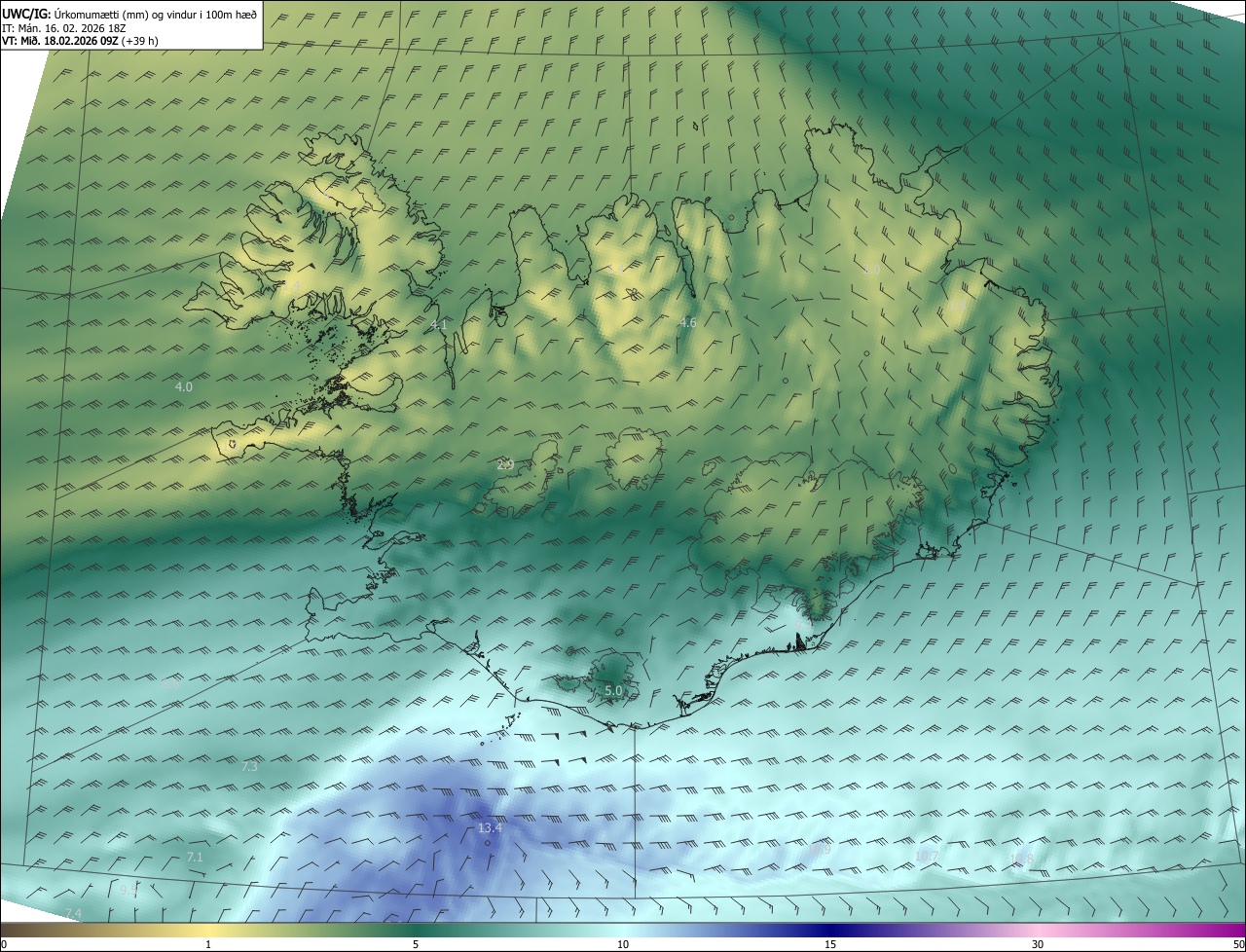Click the 'IT: Mán. 16. 02. 2026 18Z' initialization time
1246x952 pixels.
[63, 28]
